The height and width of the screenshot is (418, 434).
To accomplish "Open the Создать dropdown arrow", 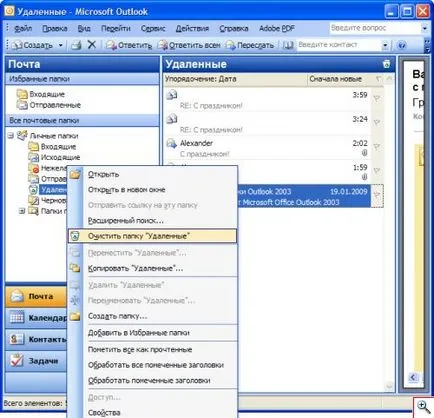I will 61,45.
